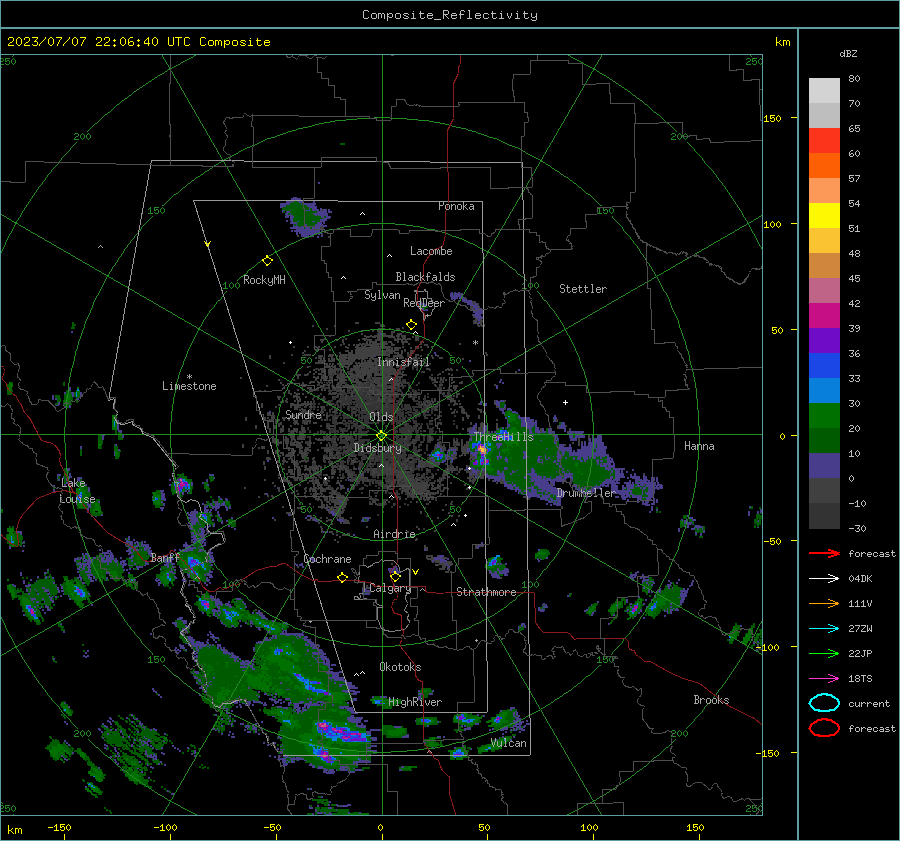Viewport: 900px width, 841px height.
Task: Select the 42-39 dBZ magenta swatch
Action: (x=824, y=316)
